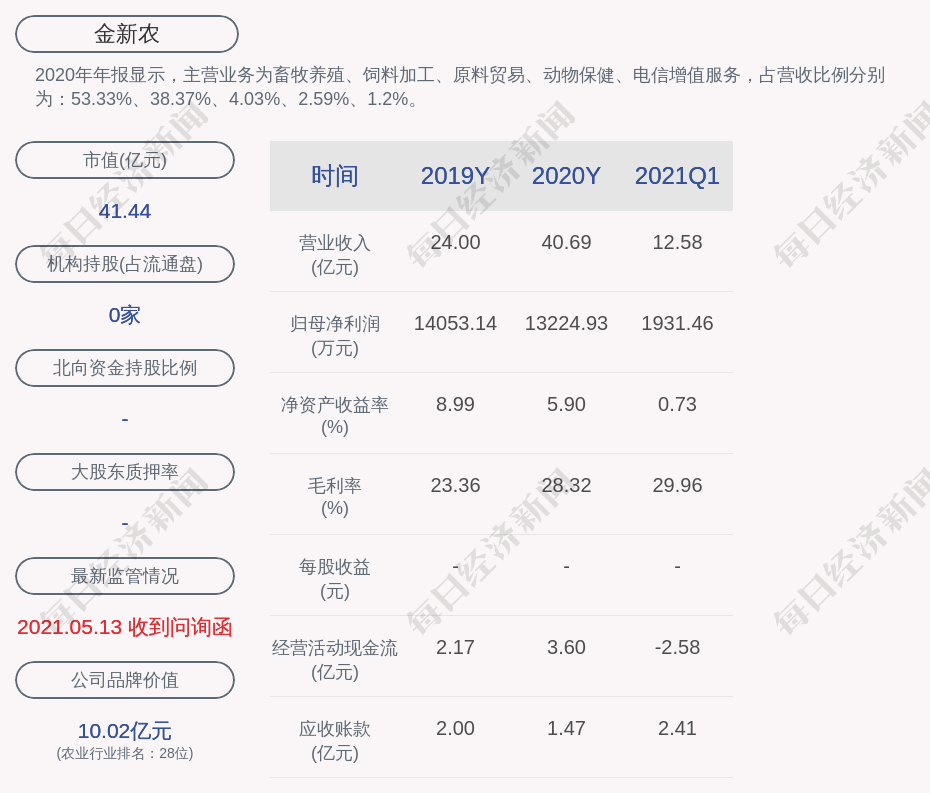Select the 北向资金持股比例 pill
This screenshot has width=930, height=793.
(125, 368)
